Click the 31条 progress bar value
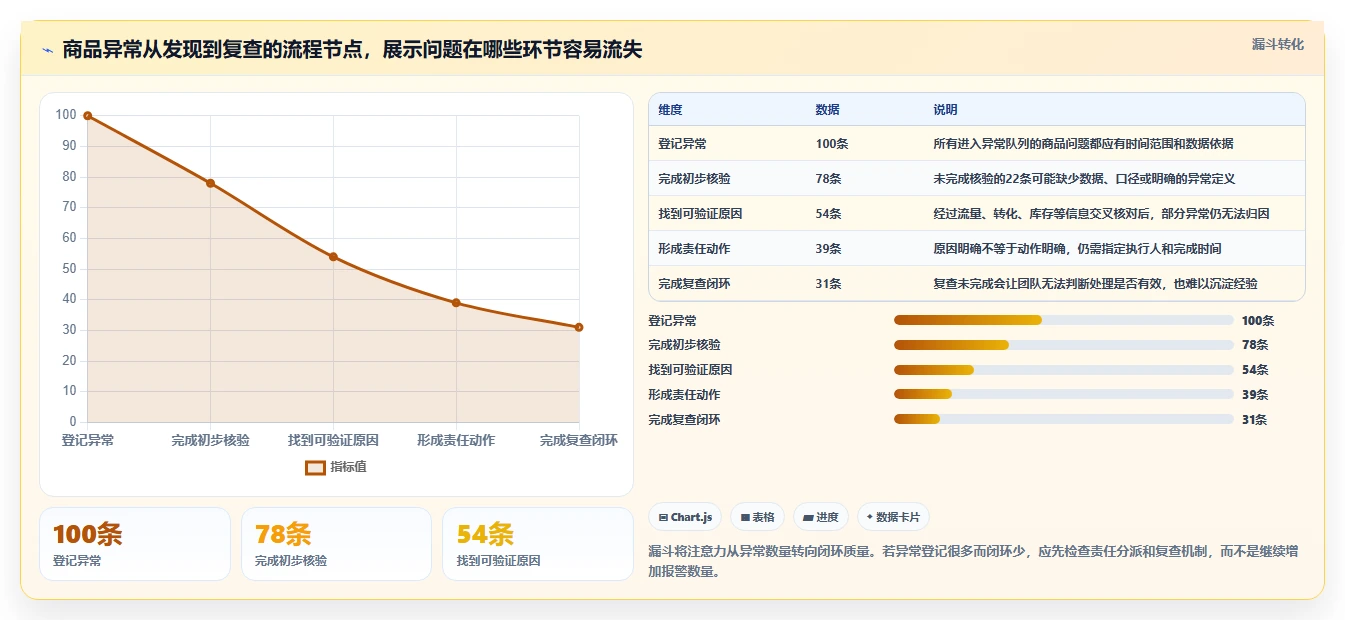 1255,420
